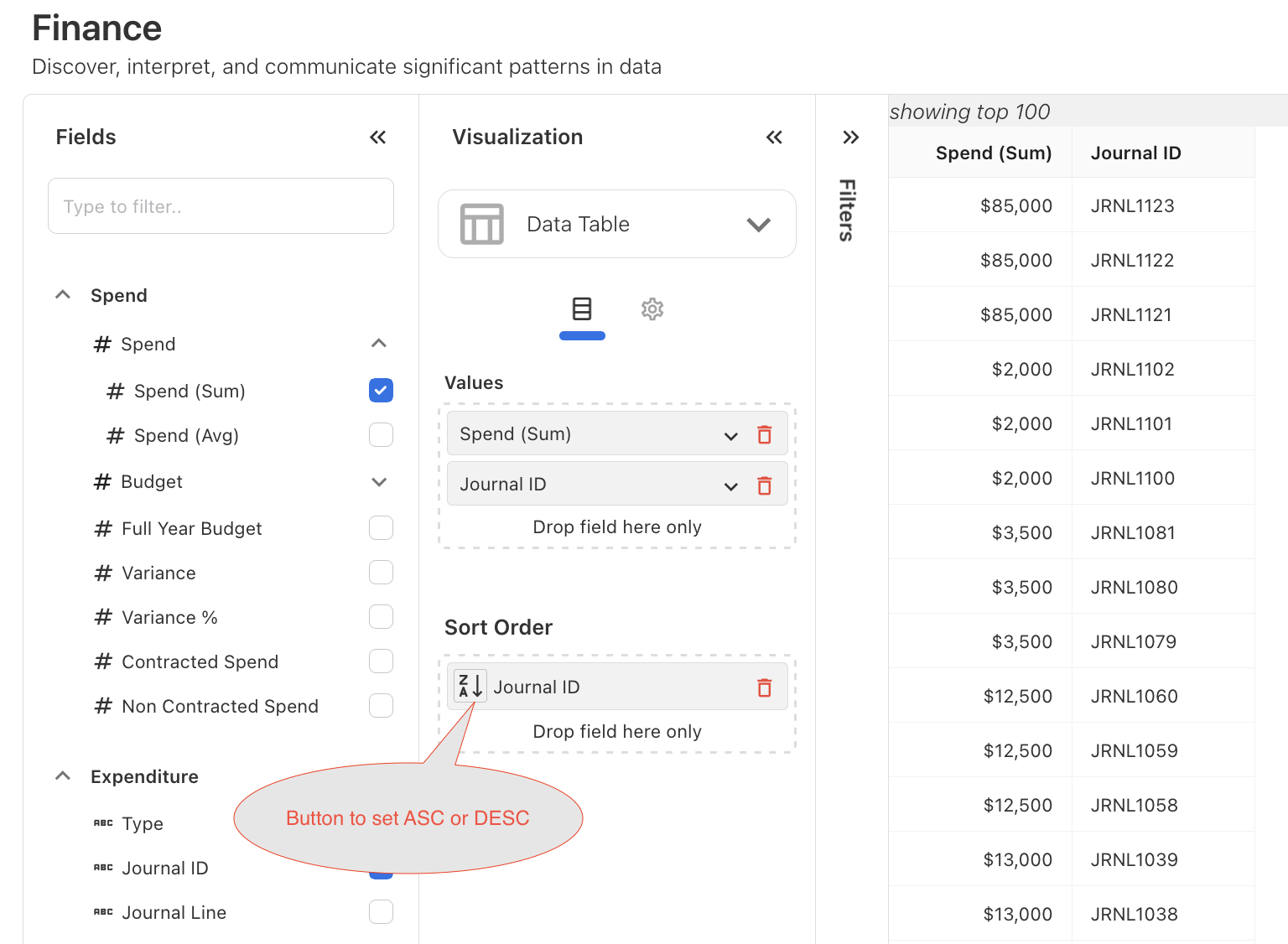Collapse the Visualization panel with double chevron
This screenshot has width=1288, height=944.
click(x=774, y=137)
